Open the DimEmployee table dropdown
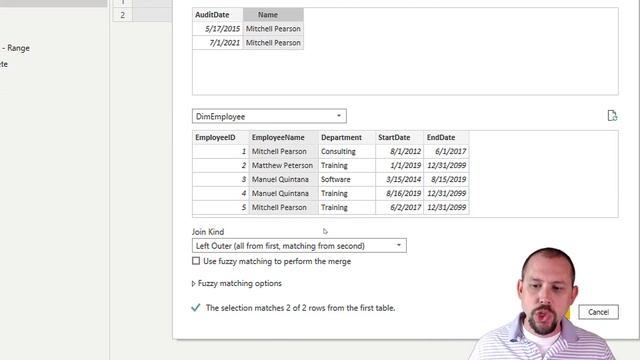Image resolution: width=640 pixels, height=360 pixels. tap(269, 116)
